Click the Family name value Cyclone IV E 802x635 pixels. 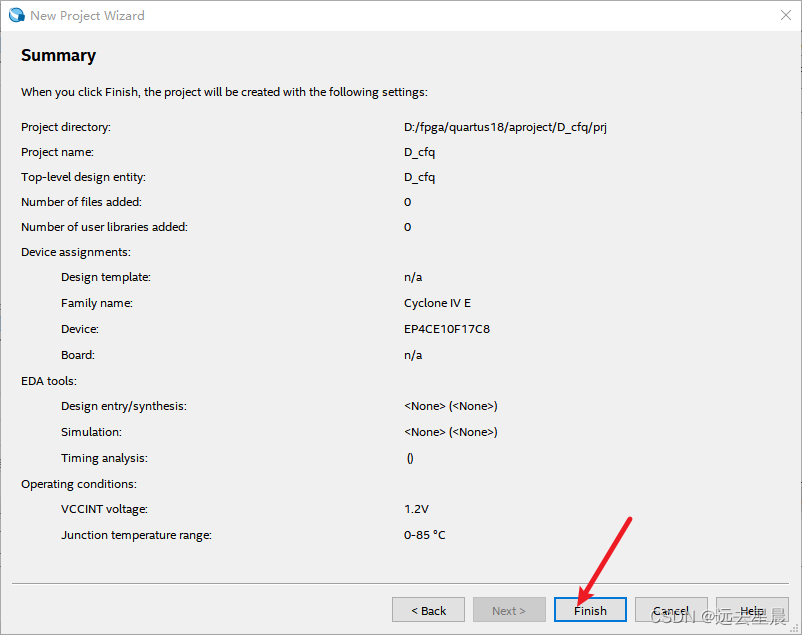tap(437, 303)
